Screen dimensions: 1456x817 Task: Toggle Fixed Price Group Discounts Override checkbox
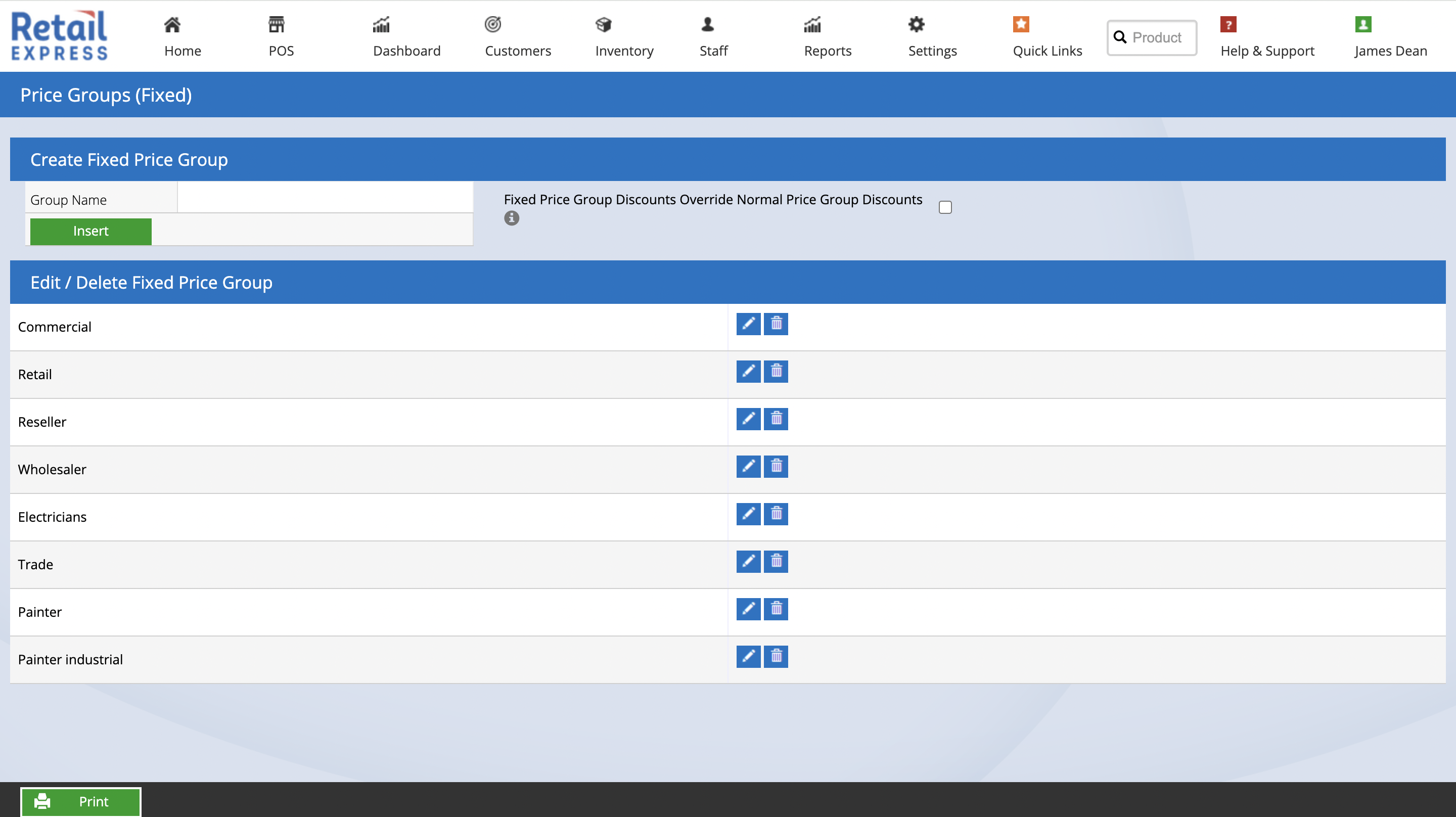(x=945, y=207)
